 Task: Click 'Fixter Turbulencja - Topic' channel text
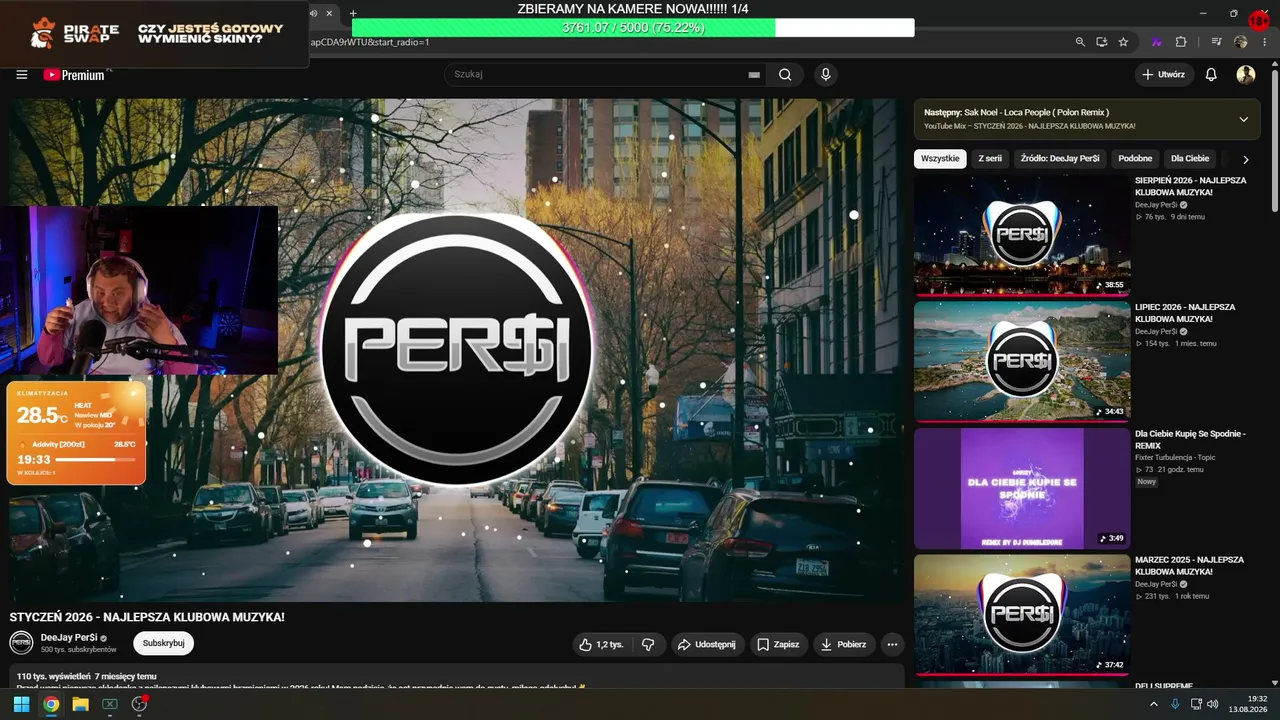(x=1175, y=457)
